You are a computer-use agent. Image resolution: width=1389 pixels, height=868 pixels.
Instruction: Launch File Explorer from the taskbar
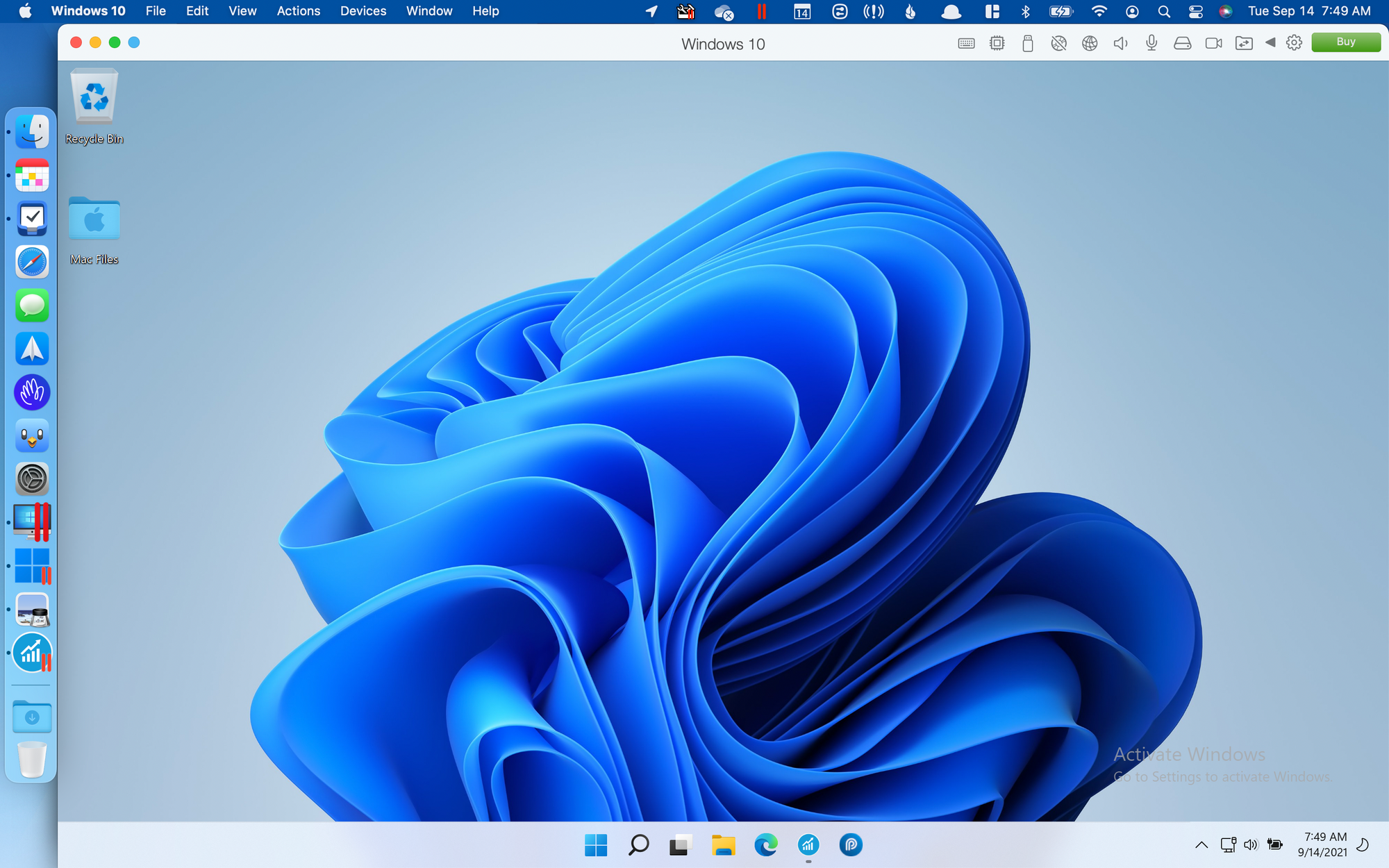coord(723,845)
